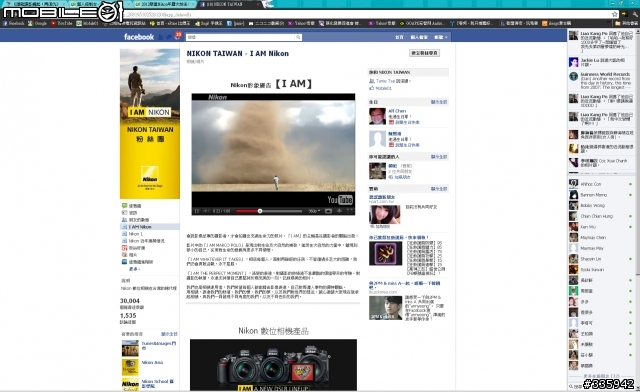Open the Nikon School liked page link

pos(158,383)
